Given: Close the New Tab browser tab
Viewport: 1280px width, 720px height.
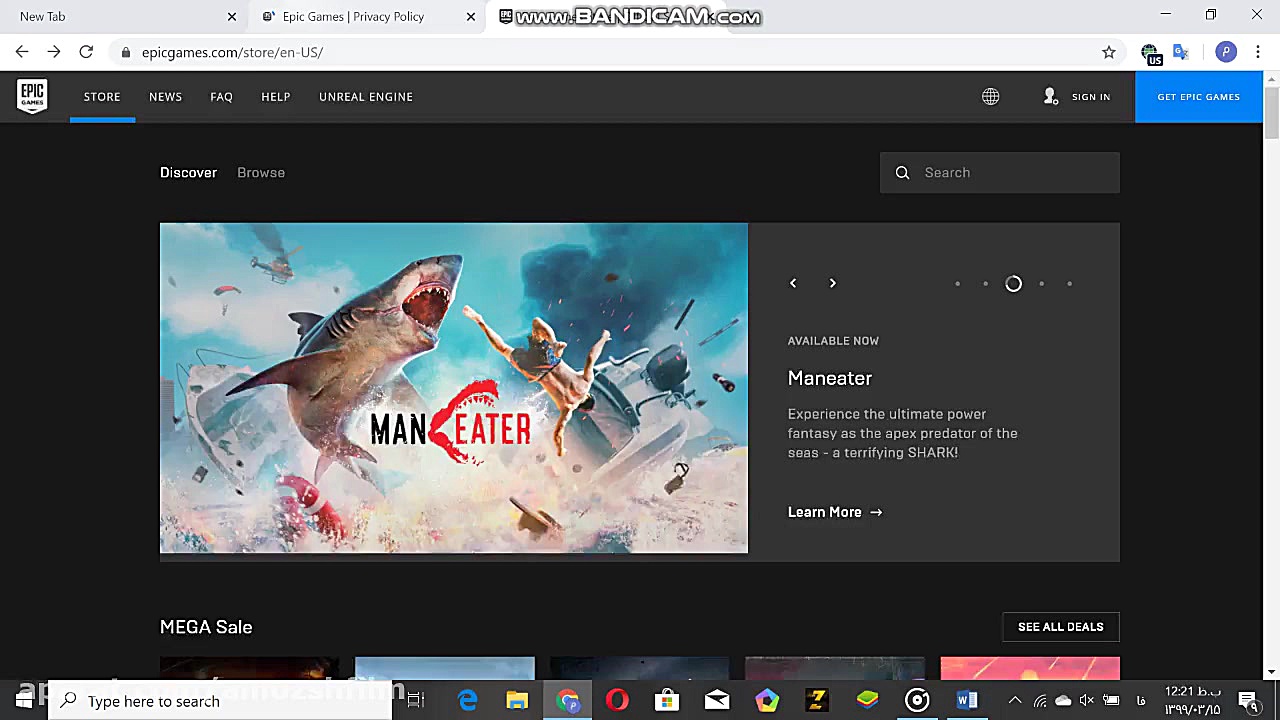Looking at the screenshot, I should click(x=232, y=17).
